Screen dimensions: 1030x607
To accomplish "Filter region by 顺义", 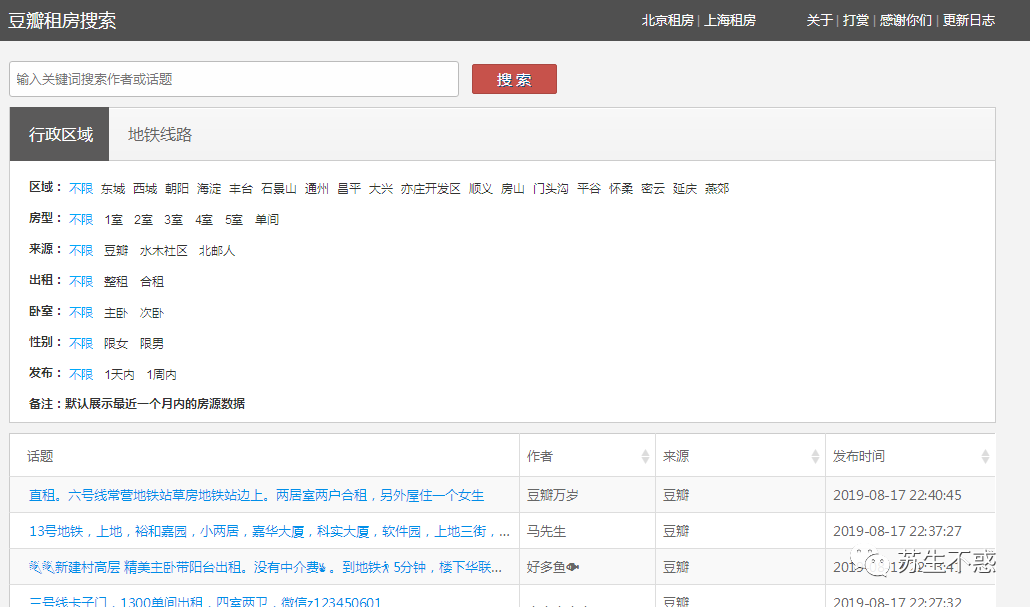I will point(480,189).
